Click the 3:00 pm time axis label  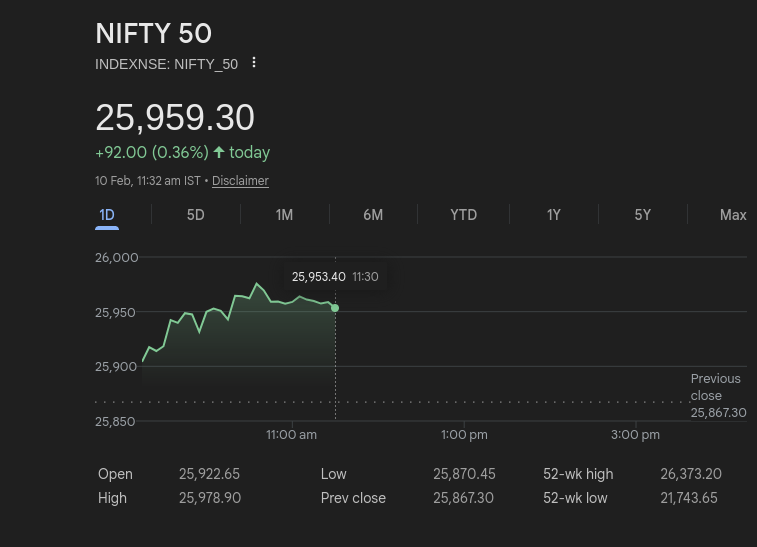(x=636, y=435)
